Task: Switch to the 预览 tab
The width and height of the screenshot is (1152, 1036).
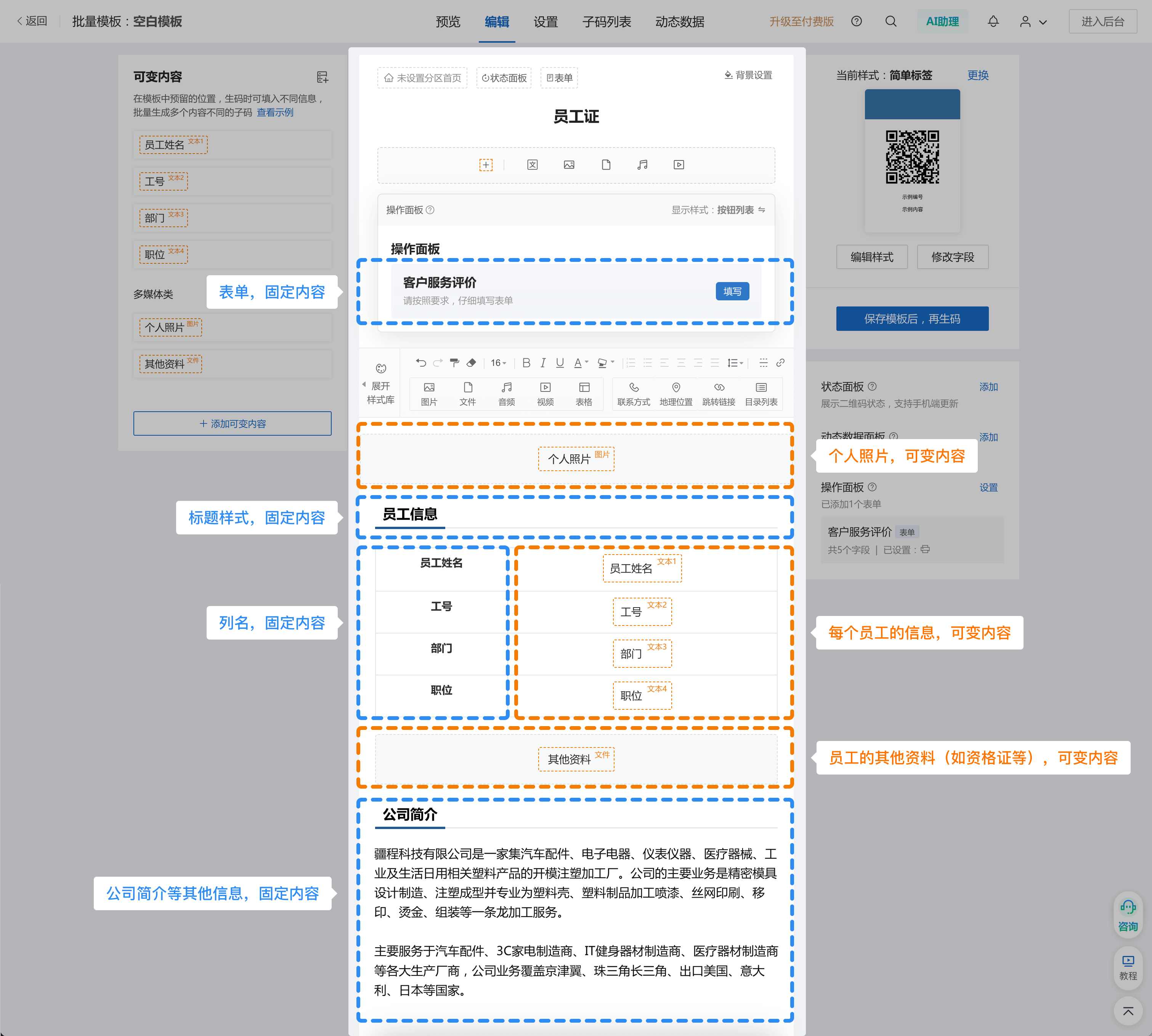Action: (448, 22)
